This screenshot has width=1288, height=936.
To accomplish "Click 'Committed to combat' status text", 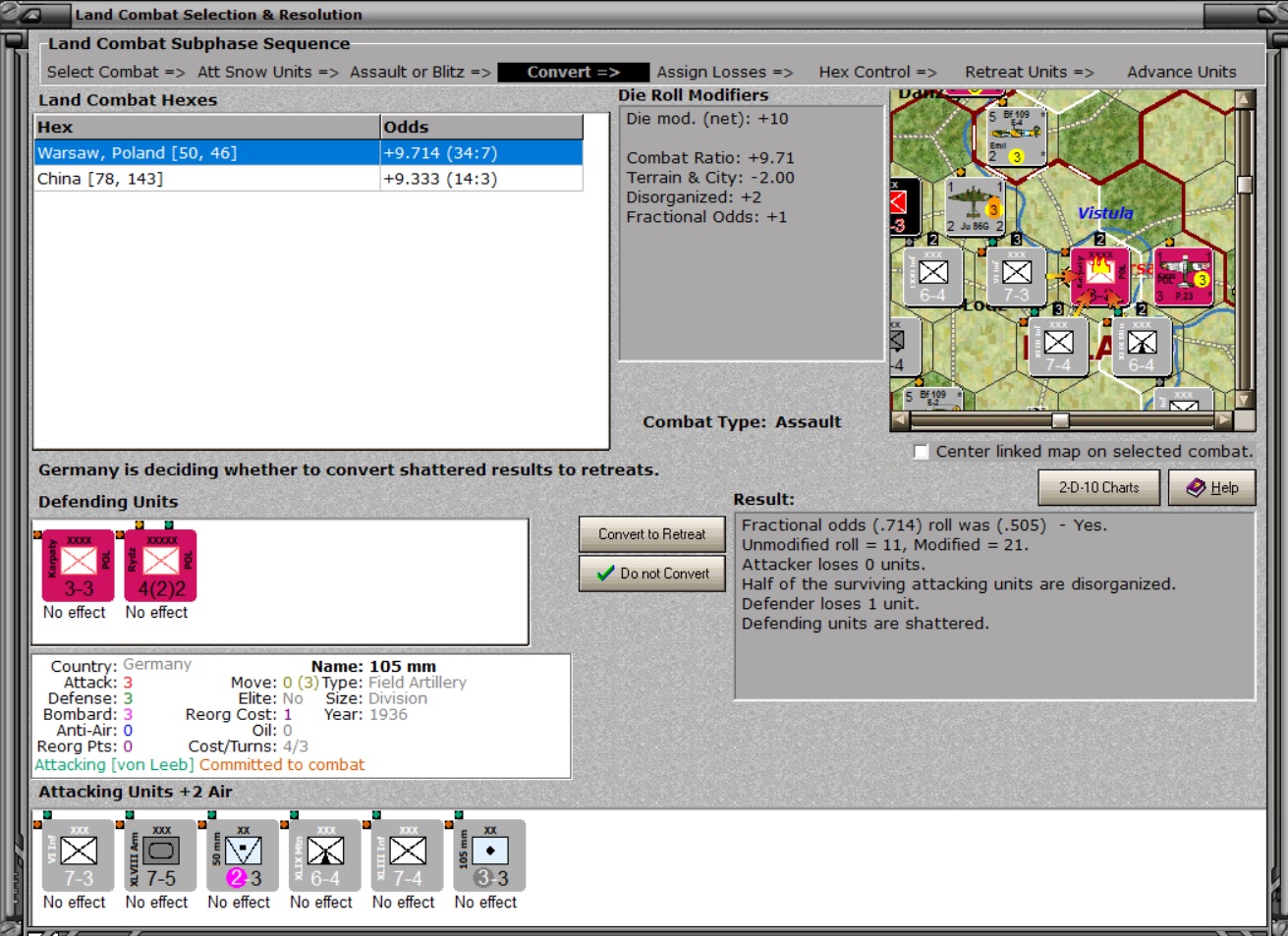I will (x=282, y=765).
